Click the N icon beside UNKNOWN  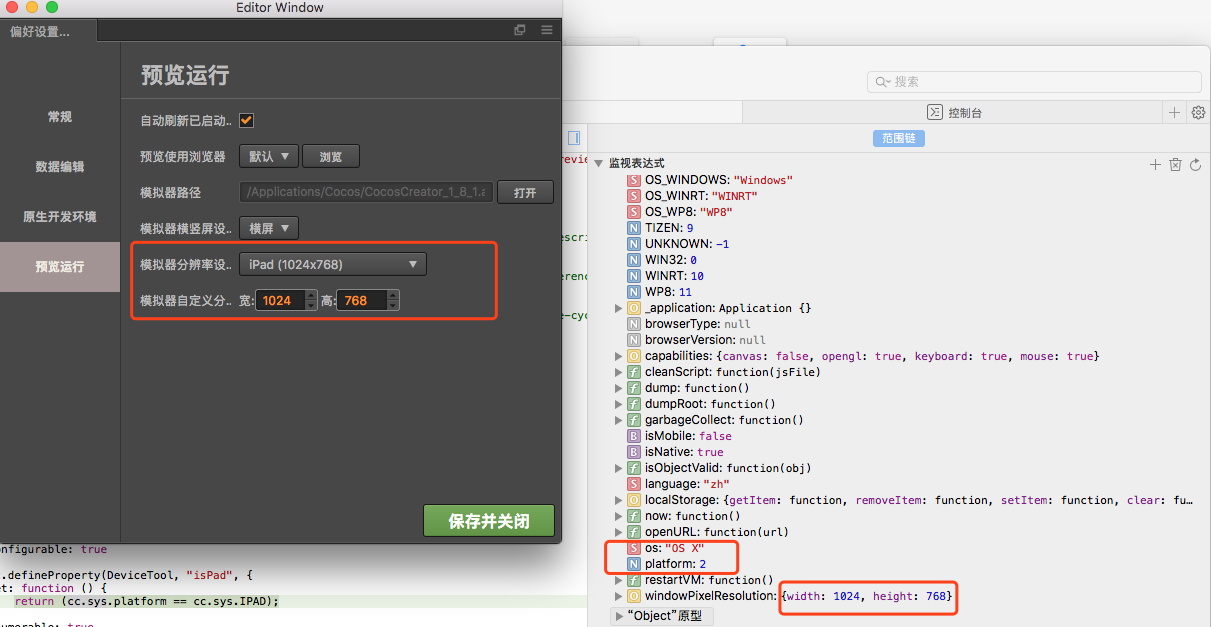coord(634,244)
